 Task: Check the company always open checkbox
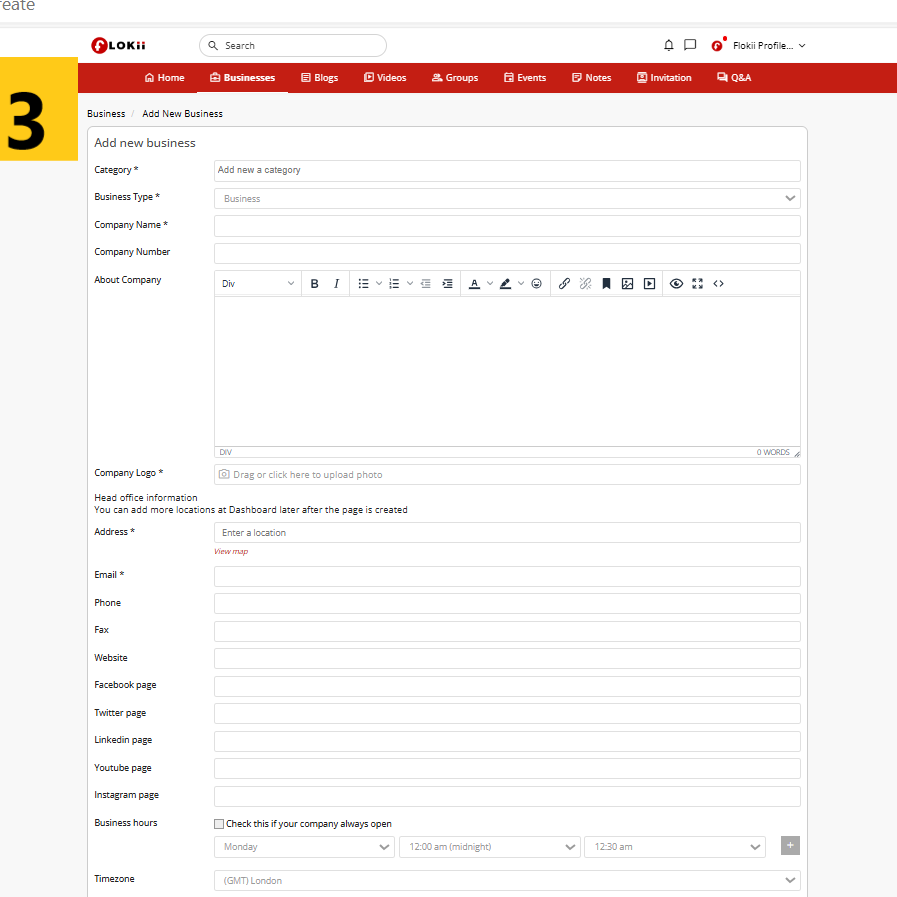click(x=219, y=824)
